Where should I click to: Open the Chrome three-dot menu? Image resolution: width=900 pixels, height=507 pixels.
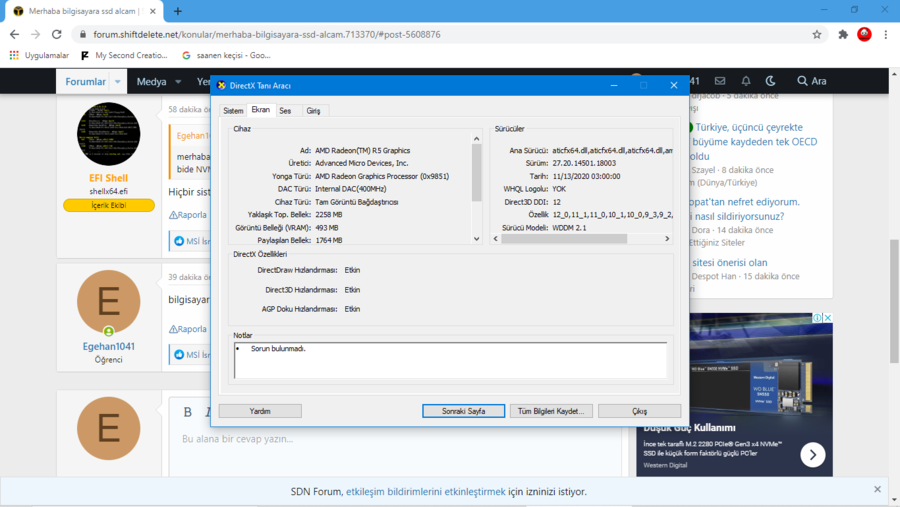coord(886,34)
